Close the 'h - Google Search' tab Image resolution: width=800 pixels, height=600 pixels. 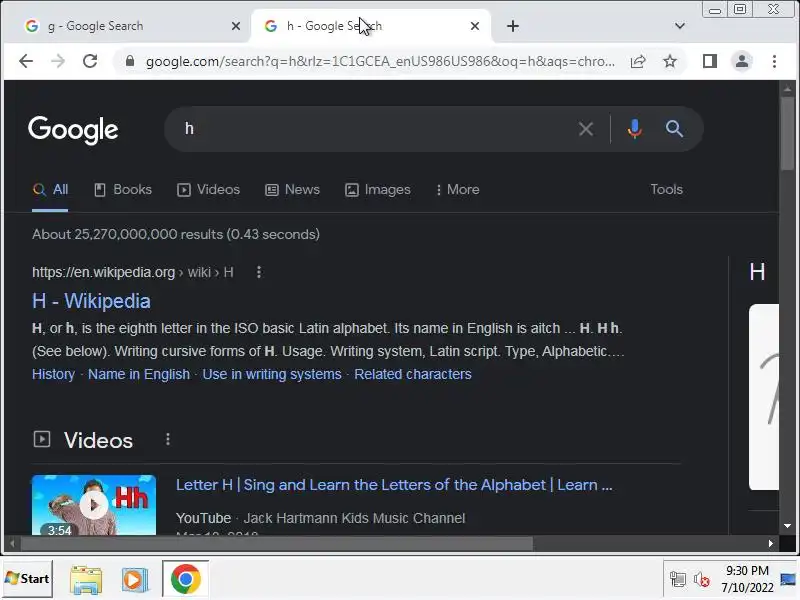coord(474,26)
